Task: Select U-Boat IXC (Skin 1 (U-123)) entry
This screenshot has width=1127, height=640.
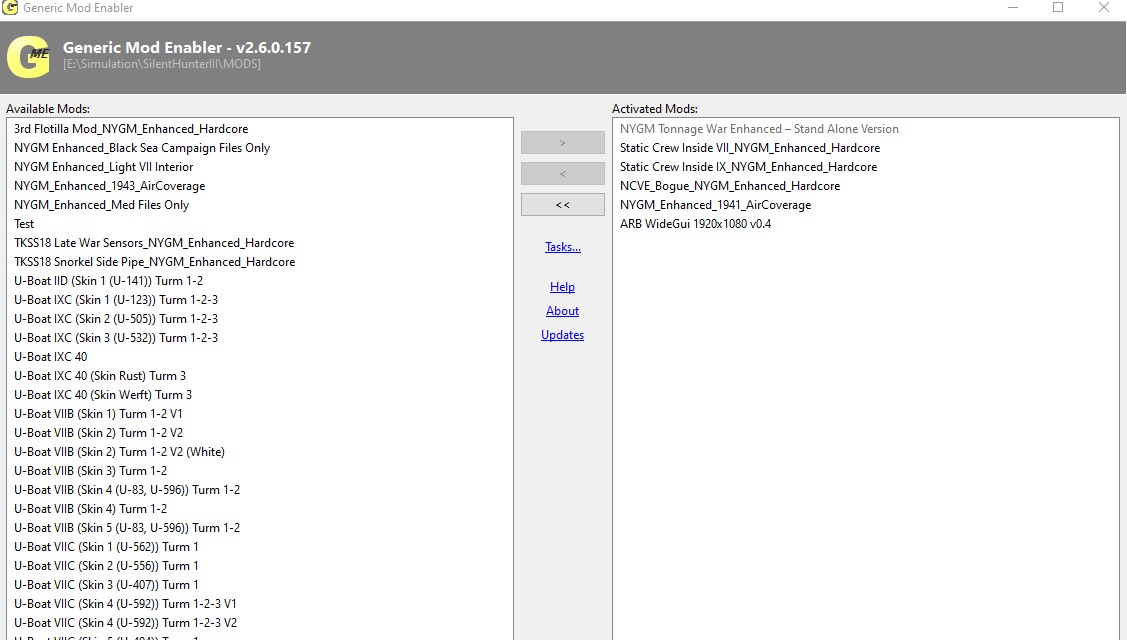Action: click(x=116, y=300)
